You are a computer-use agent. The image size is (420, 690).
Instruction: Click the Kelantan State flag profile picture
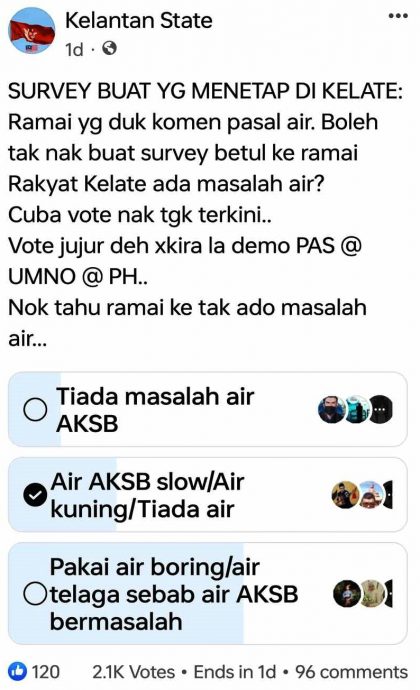point(32,31)
